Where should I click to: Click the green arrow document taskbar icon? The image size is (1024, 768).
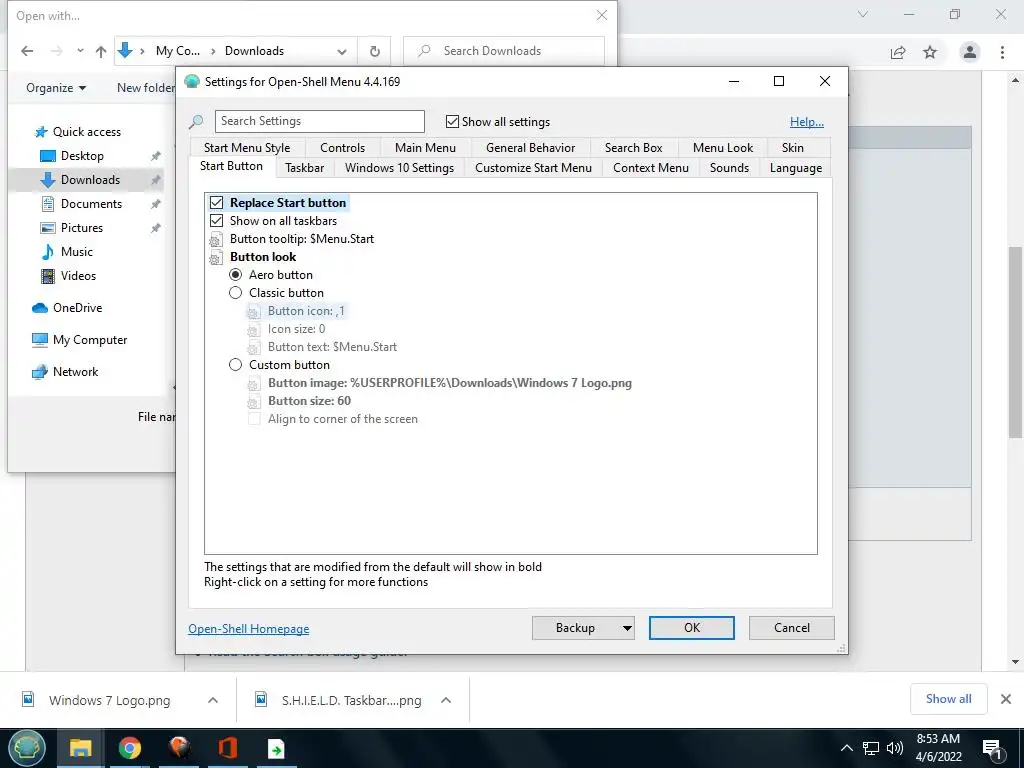pyautogui.click(x=276, y=748)
